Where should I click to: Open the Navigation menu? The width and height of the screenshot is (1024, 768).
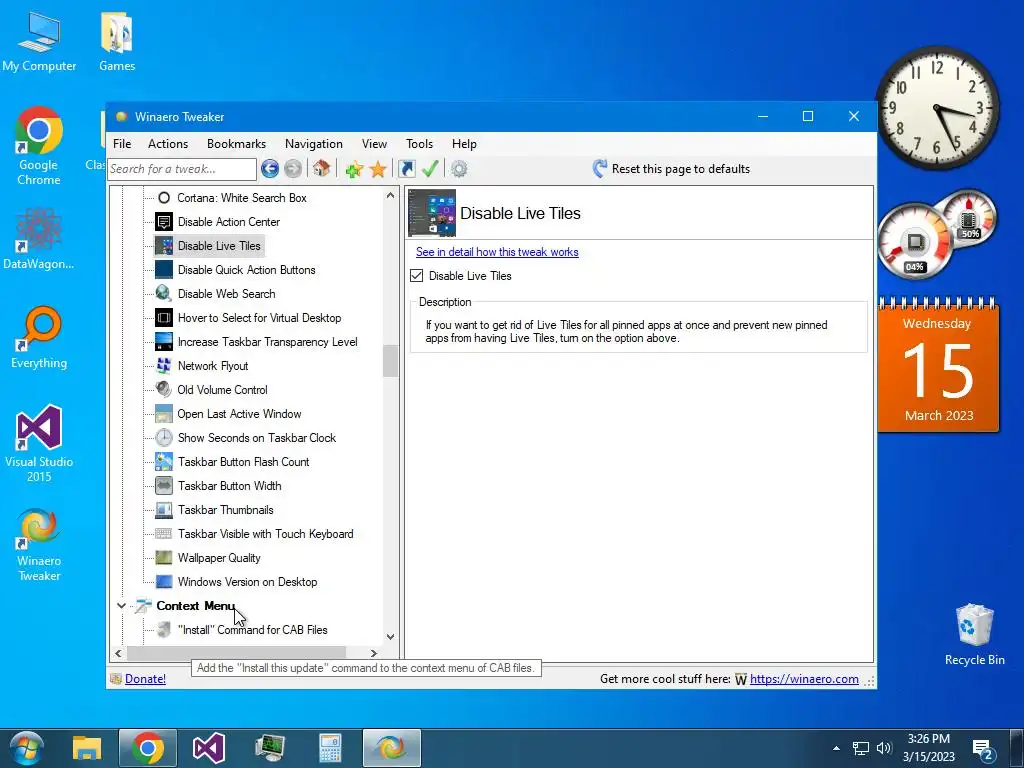[313, 144]
